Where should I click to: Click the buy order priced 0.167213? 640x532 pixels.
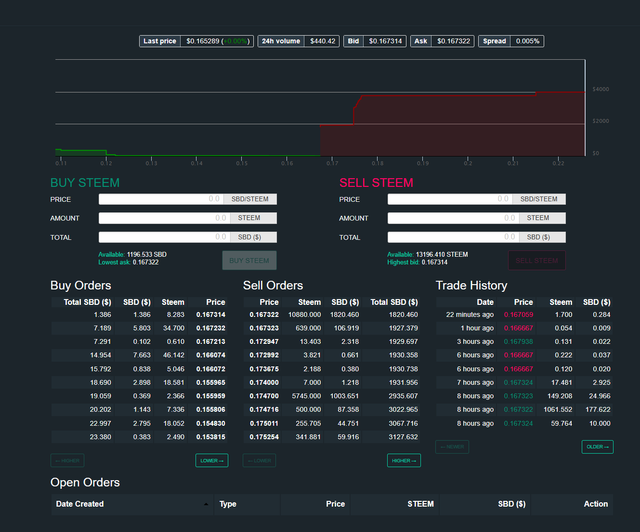click(139, 342)
